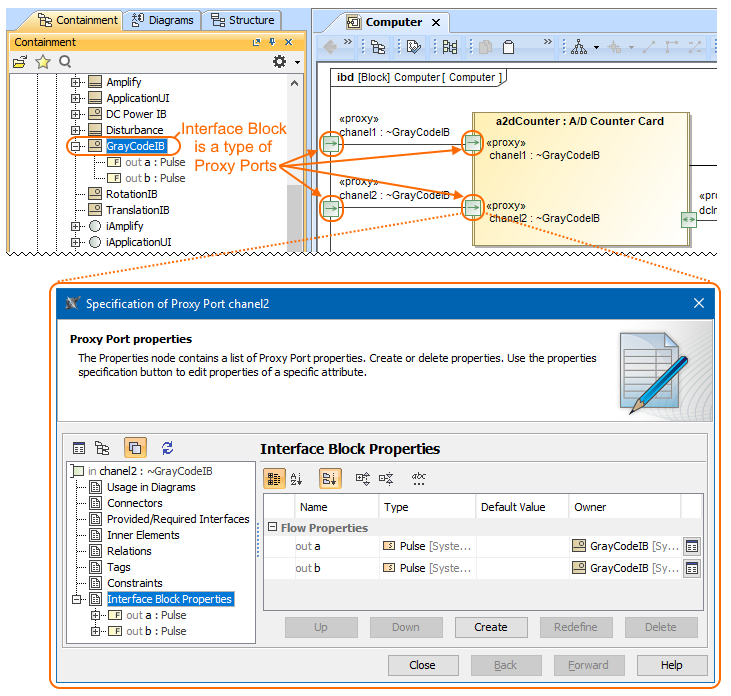This screenshot has height=696, width=731.
Task: Click the back arrow in diagram toolbar
Action: 330,47
